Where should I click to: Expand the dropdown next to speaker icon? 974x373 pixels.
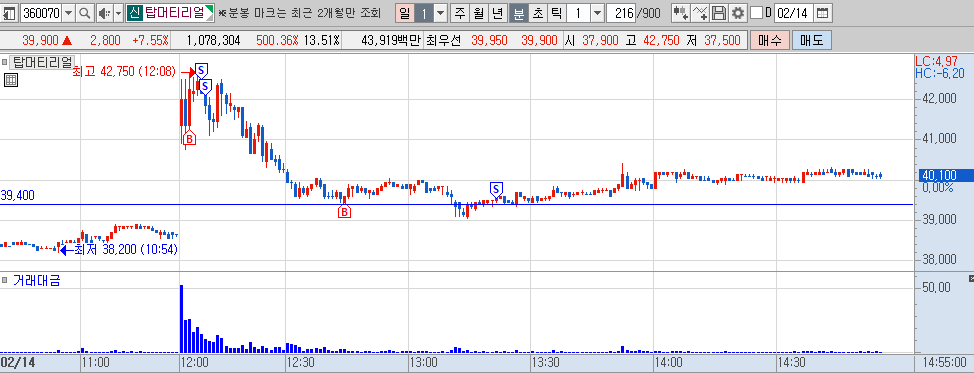(118, 12)
